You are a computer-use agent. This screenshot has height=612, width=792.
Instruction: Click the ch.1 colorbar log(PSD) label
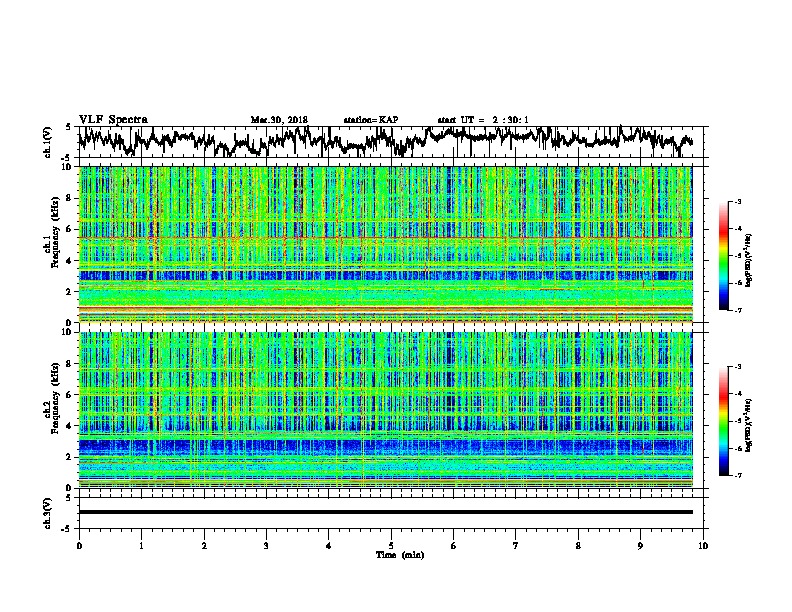[749, 261]
